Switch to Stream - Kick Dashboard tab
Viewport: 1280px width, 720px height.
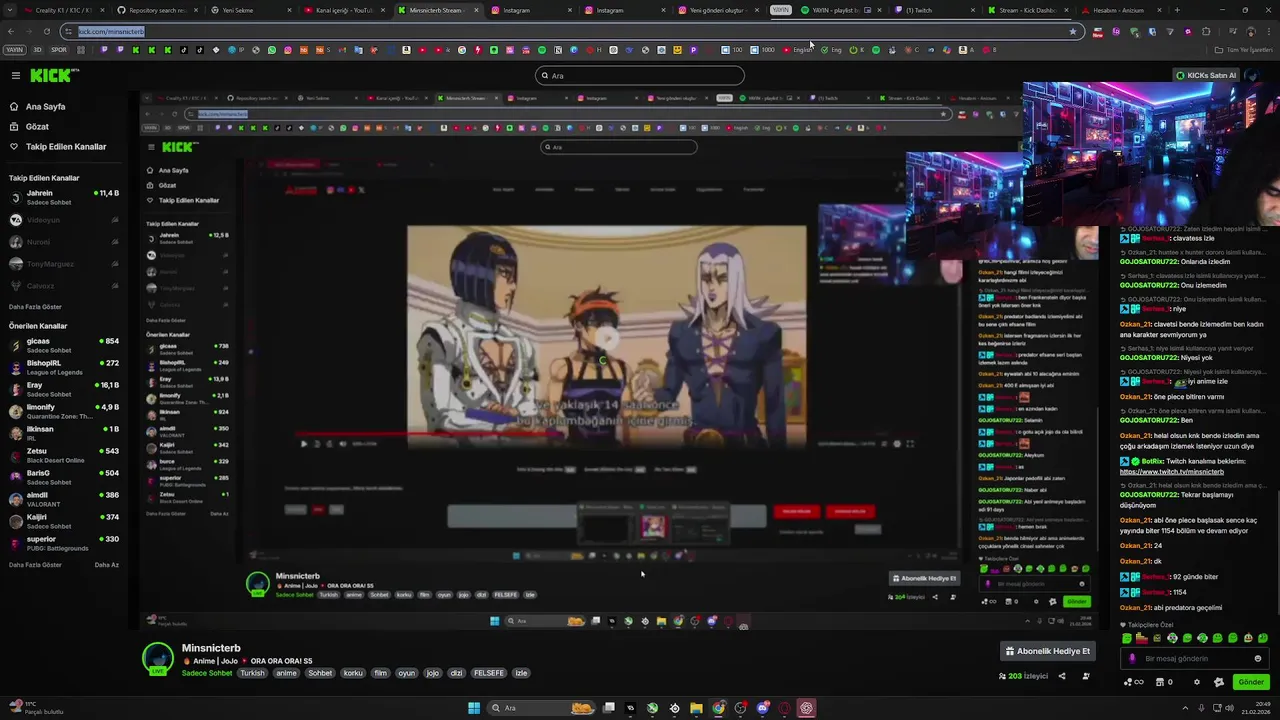coord(1027,10)
